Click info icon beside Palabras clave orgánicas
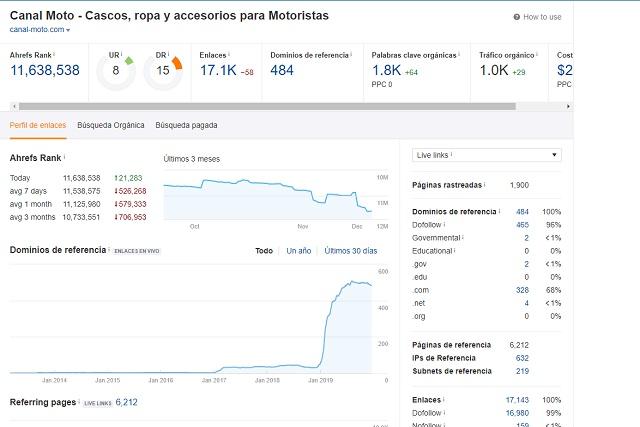Image resolution: width=640 pixels, height=427 pixels. (459, 54)
